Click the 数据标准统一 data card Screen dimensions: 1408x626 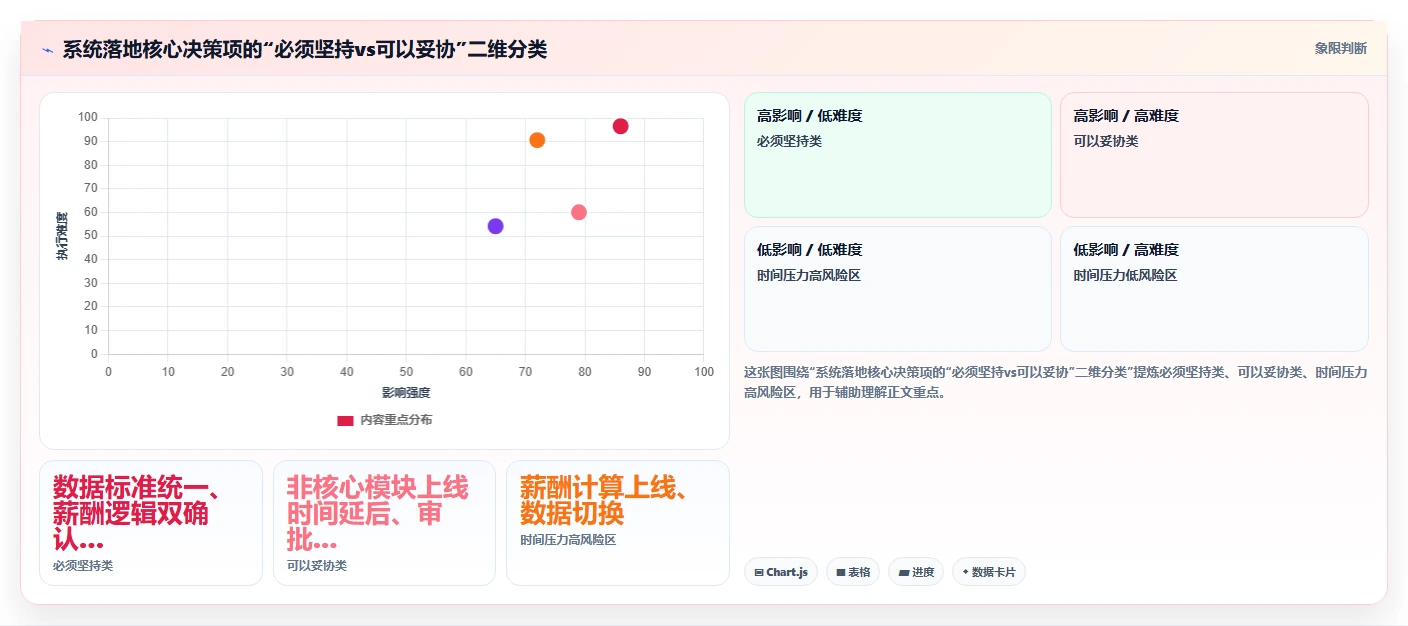[151, 523]
